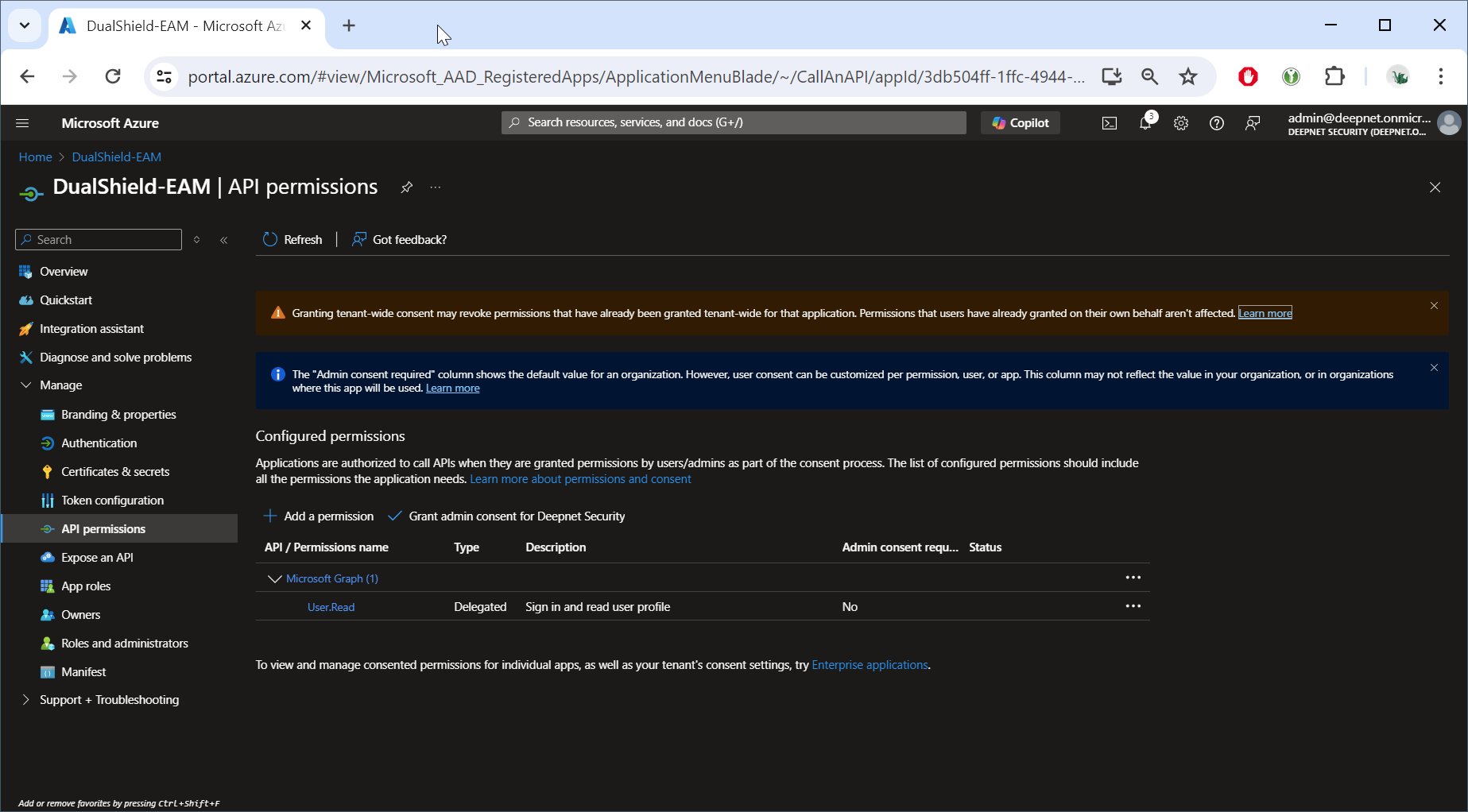
Task: Open more options for User.Read row
Action: [1133, 606]
